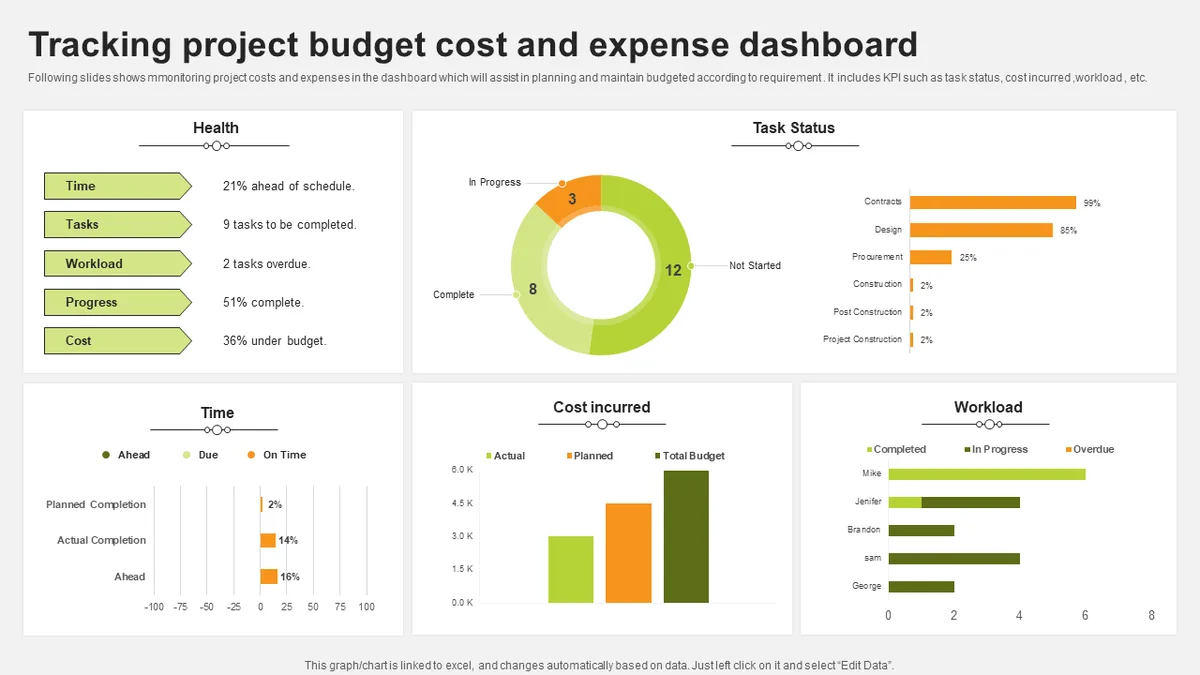Click the orange On Time legend dot
This screenshot has height=675, width=1200.
pos(251,455)
